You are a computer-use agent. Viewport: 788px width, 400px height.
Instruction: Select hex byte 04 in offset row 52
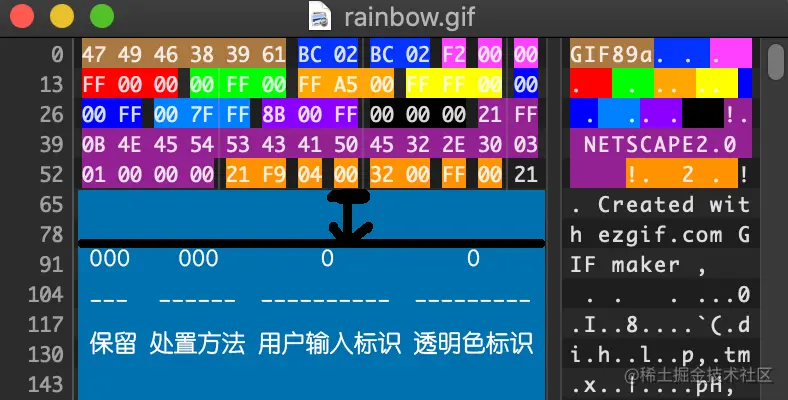coord(310,175)
